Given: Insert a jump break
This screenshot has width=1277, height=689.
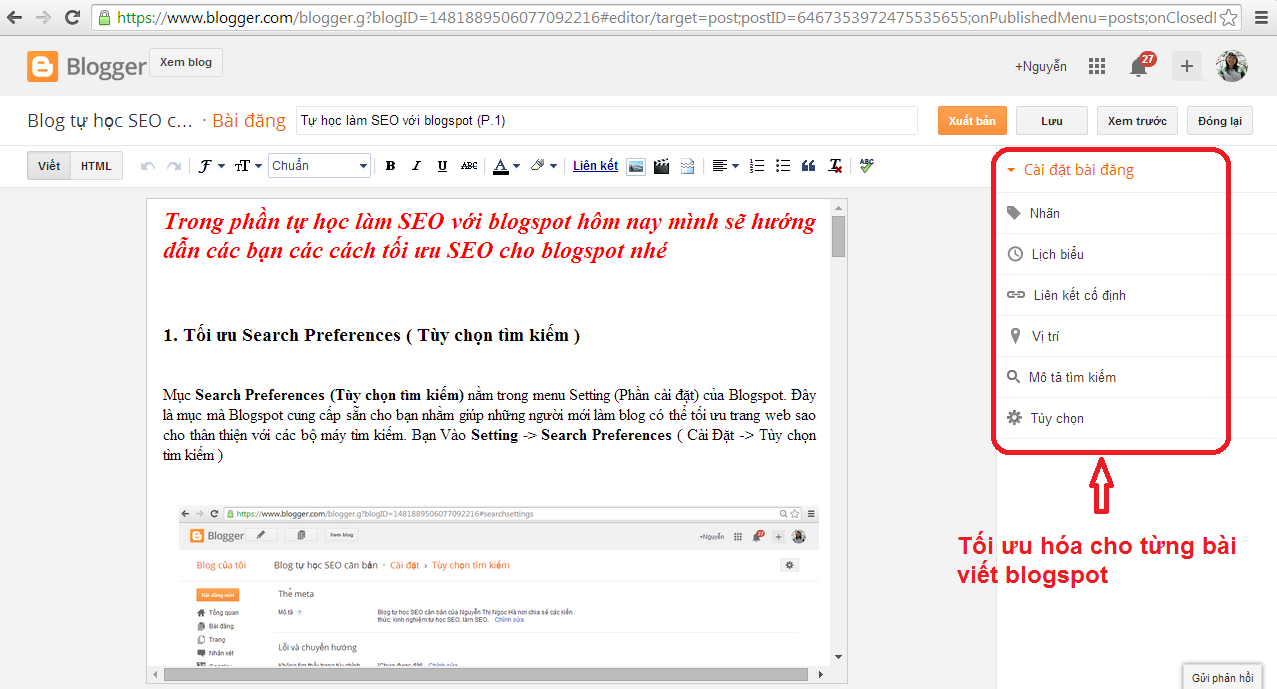Looking at the screenshot, I should pos(687,166).
